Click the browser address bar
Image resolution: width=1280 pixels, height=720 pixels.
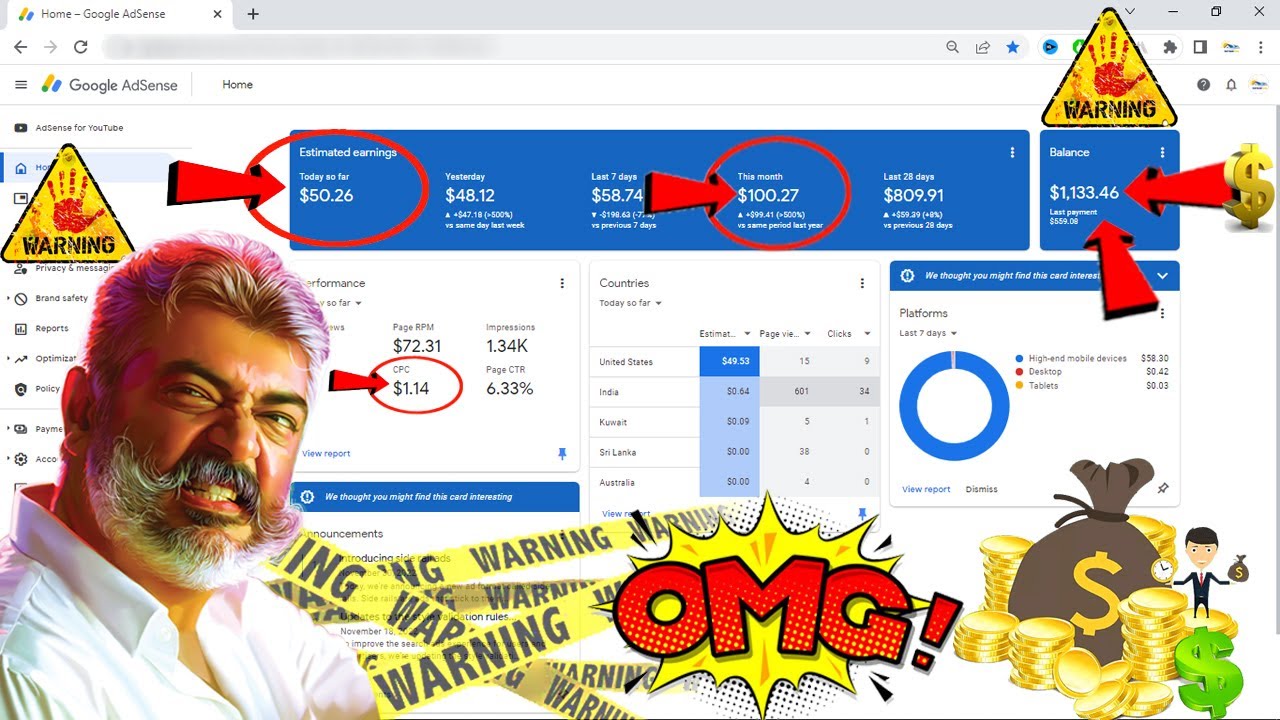(x=520, y=47)
